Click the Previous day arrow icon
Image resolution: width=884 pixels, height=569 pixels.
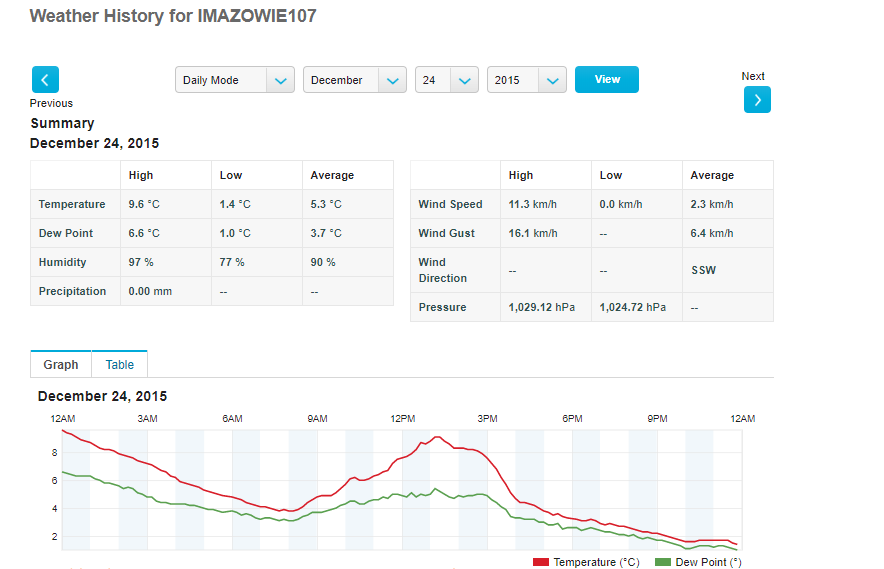click(x=46, y=80)
